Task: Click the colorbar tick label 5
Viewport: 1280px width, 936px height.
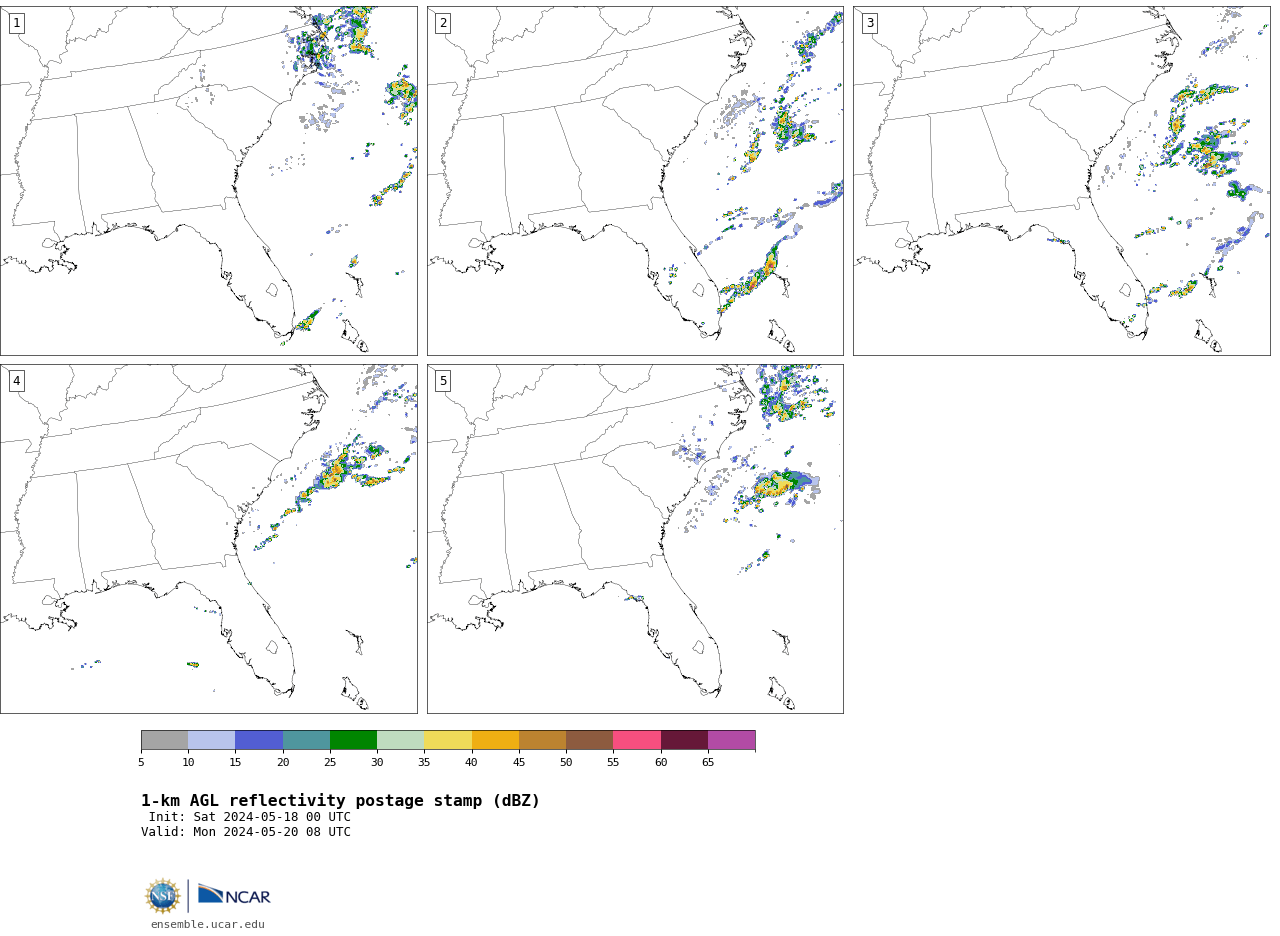Action: [141, 763]
